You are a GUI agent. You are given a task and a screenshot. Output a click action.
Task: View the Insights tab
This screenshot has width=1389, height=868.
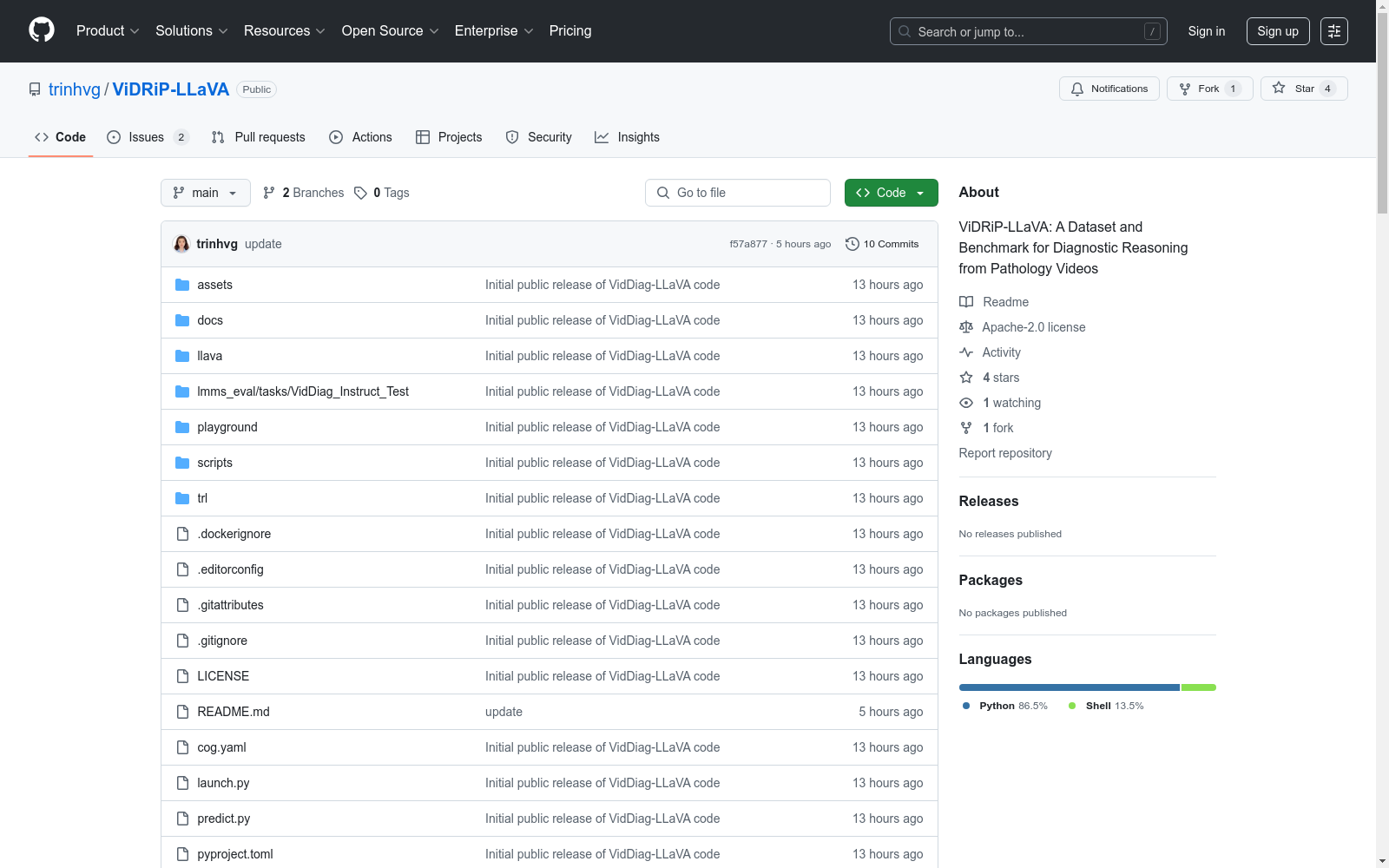(627, 137)
